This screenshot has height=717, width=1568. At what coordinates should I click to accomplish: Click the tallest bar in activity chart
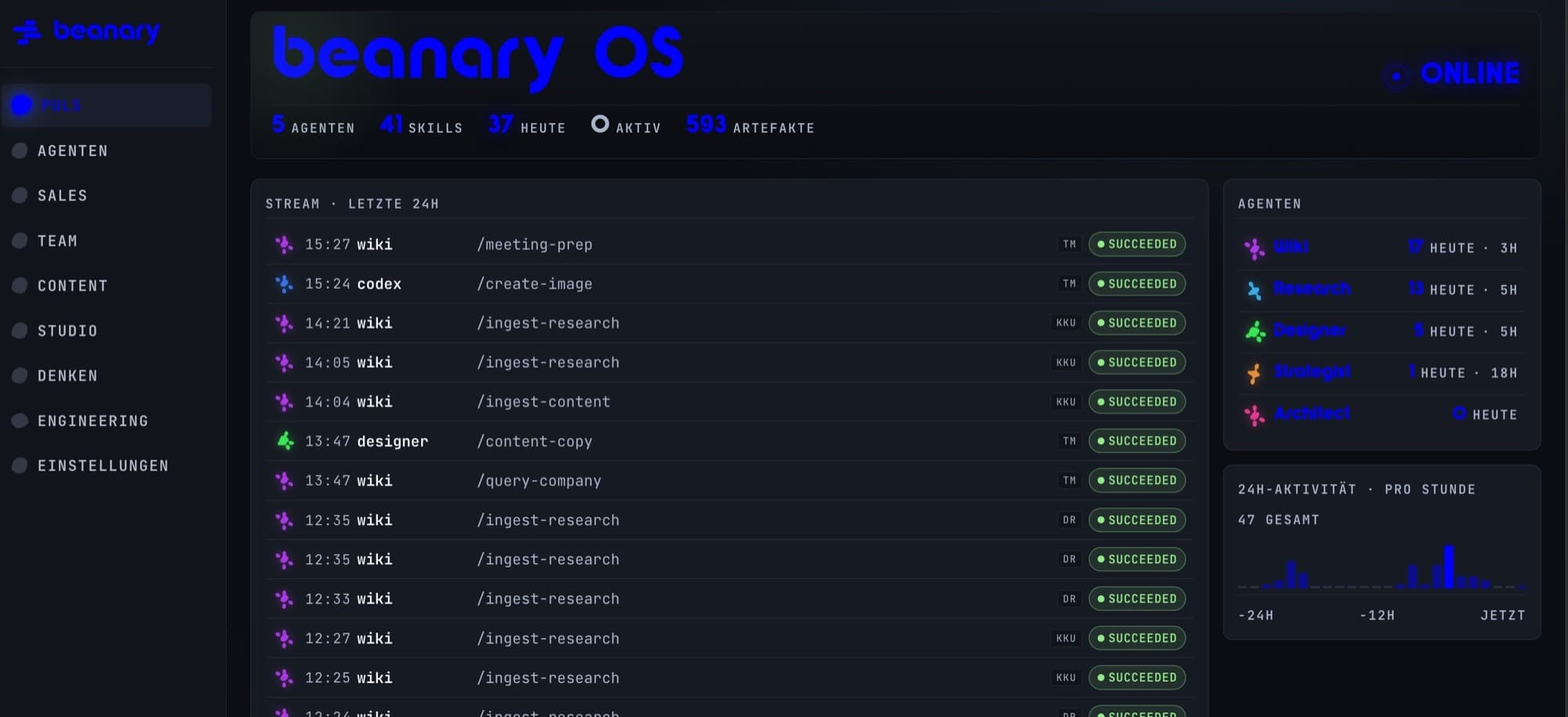1449,566
